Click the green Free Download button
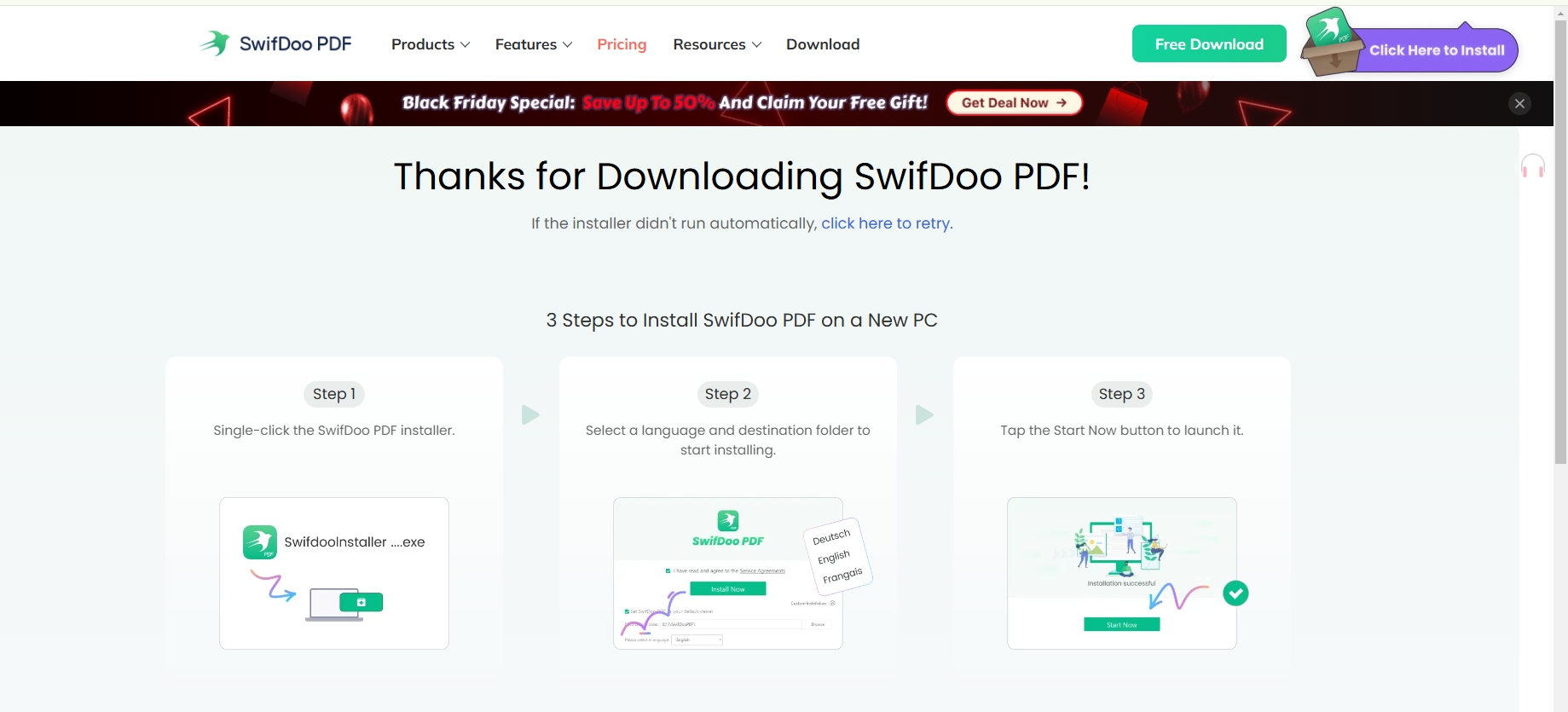 pyautogui.click(x=1209, y=43)
